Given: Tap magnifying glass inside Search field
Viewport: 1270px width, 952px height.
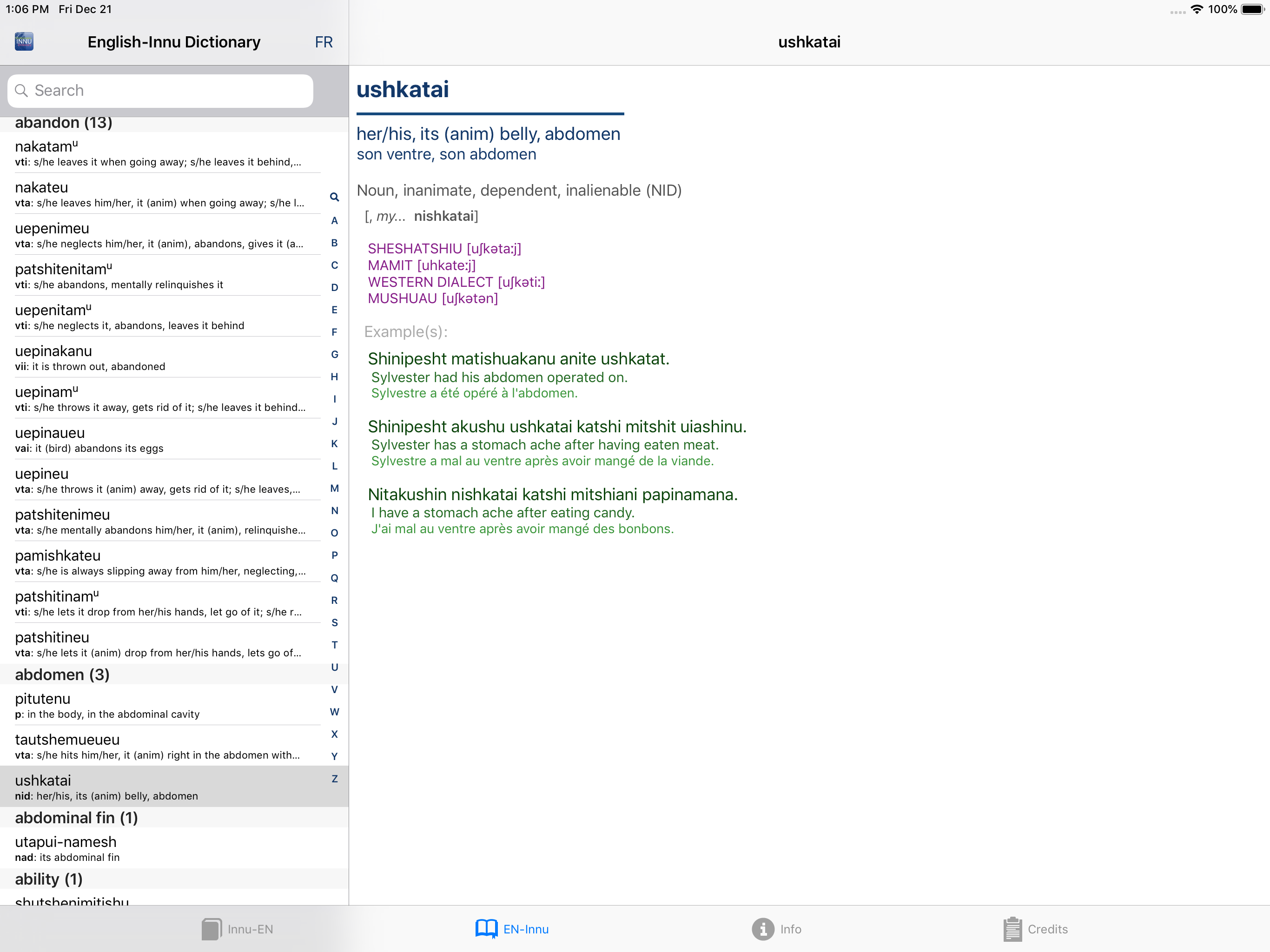Looking at the screenshot, I should click(21, 91).
